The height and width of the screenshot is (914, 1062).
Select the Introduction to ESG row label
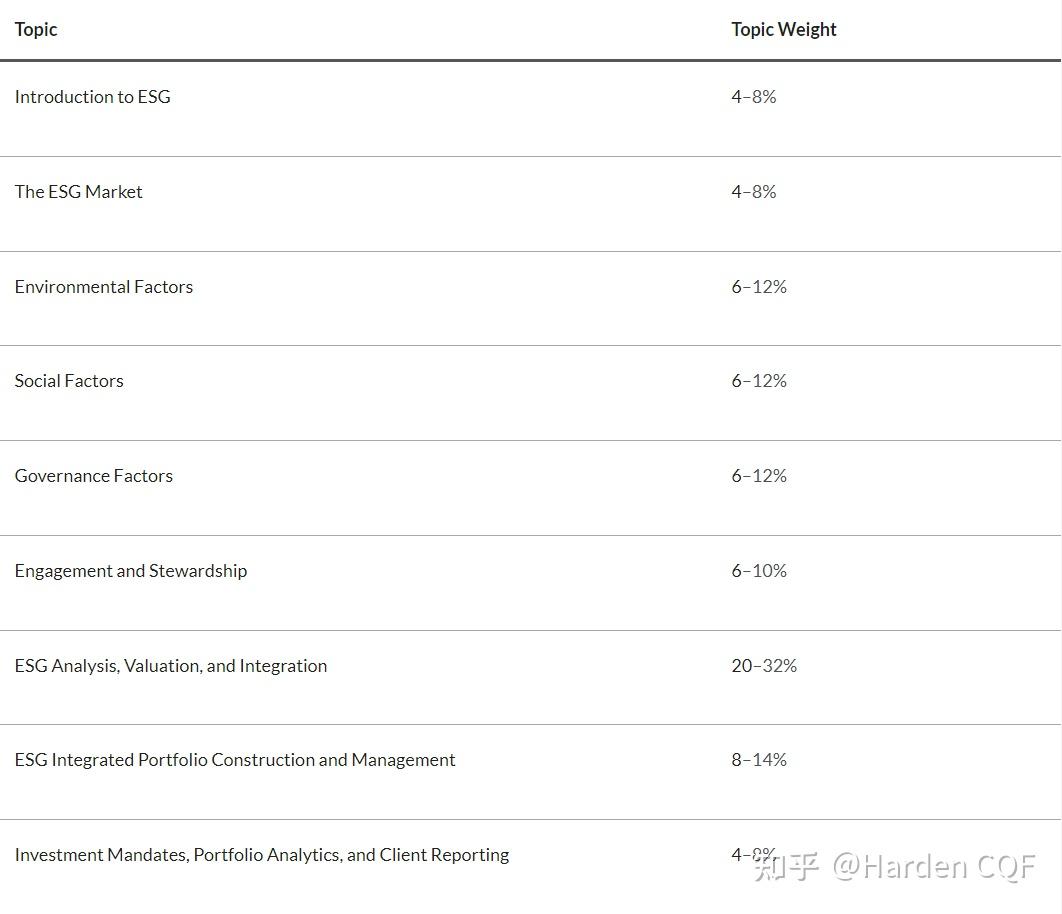coord(92,97)
